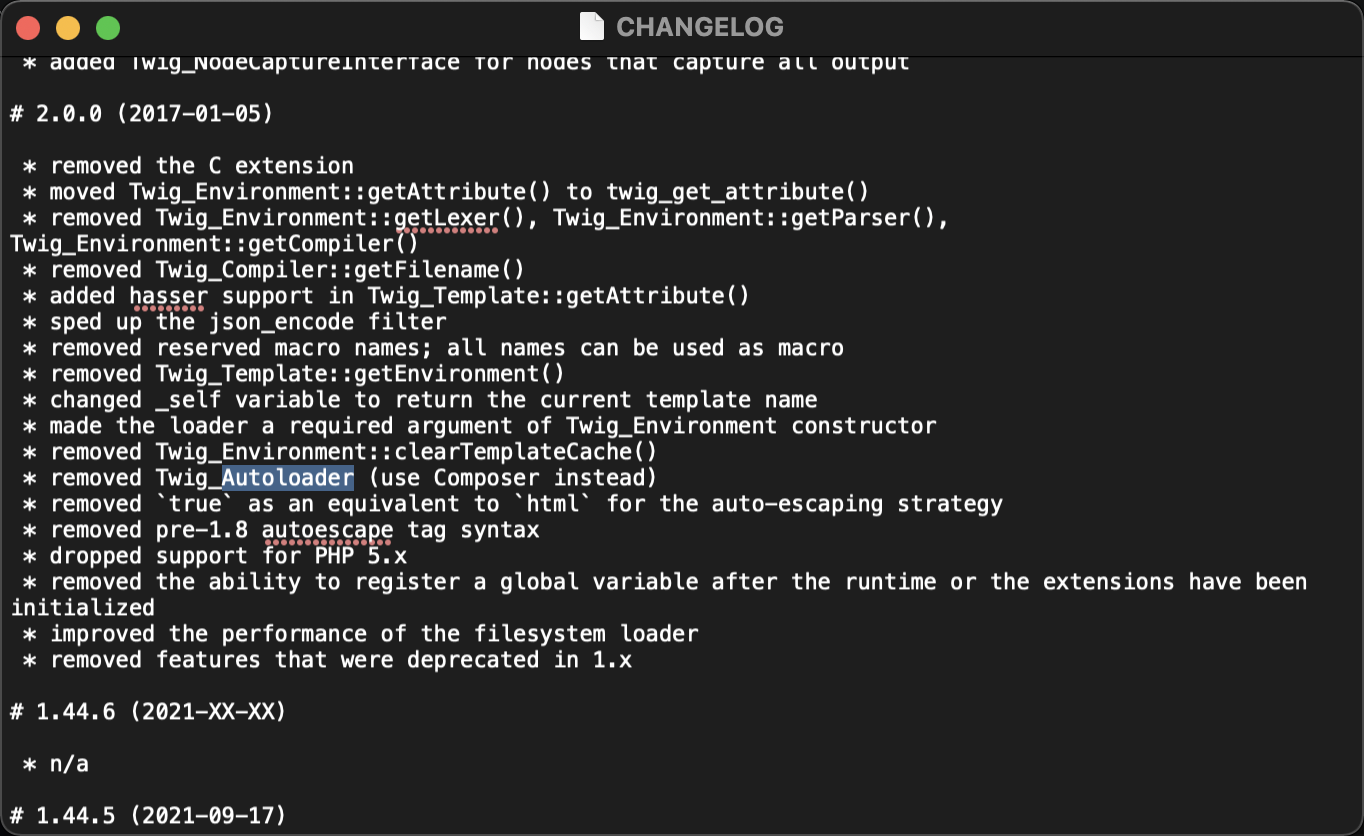Place cursor in heading # 2.0.0 (2017-01-05)
Screen dimensions: 1364x836
click(x=142, y=114)
